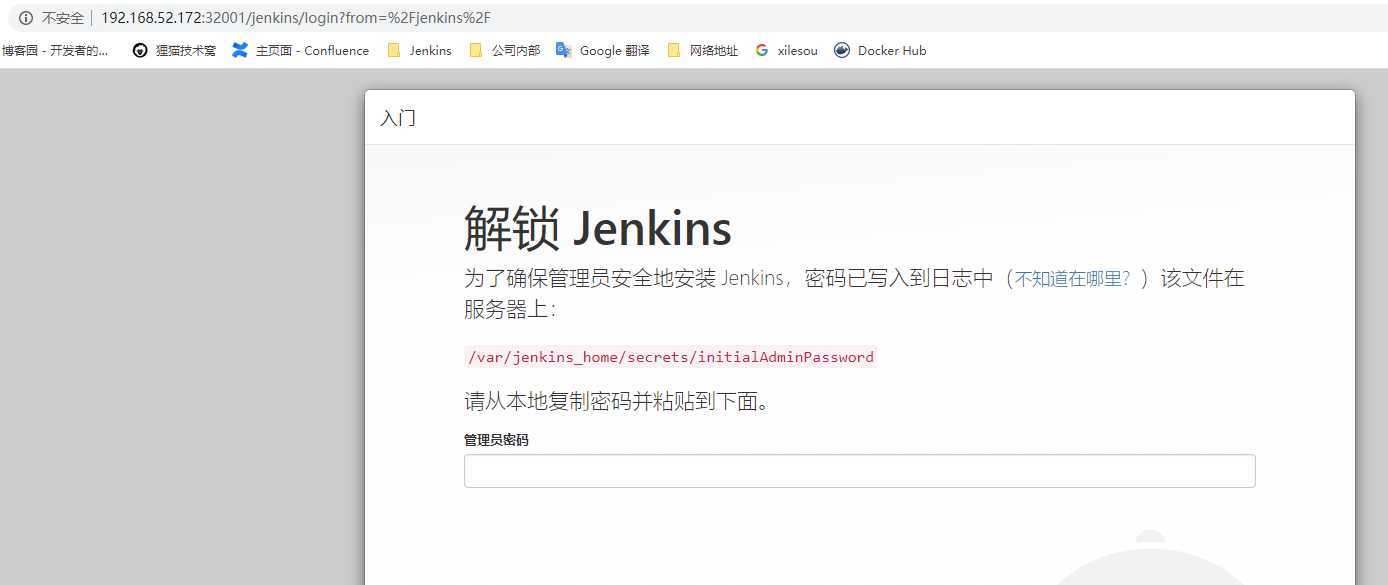1388x585 pixels.
Task: Open the Google 翻译 bookmark
Action: [x=602, y=50]
